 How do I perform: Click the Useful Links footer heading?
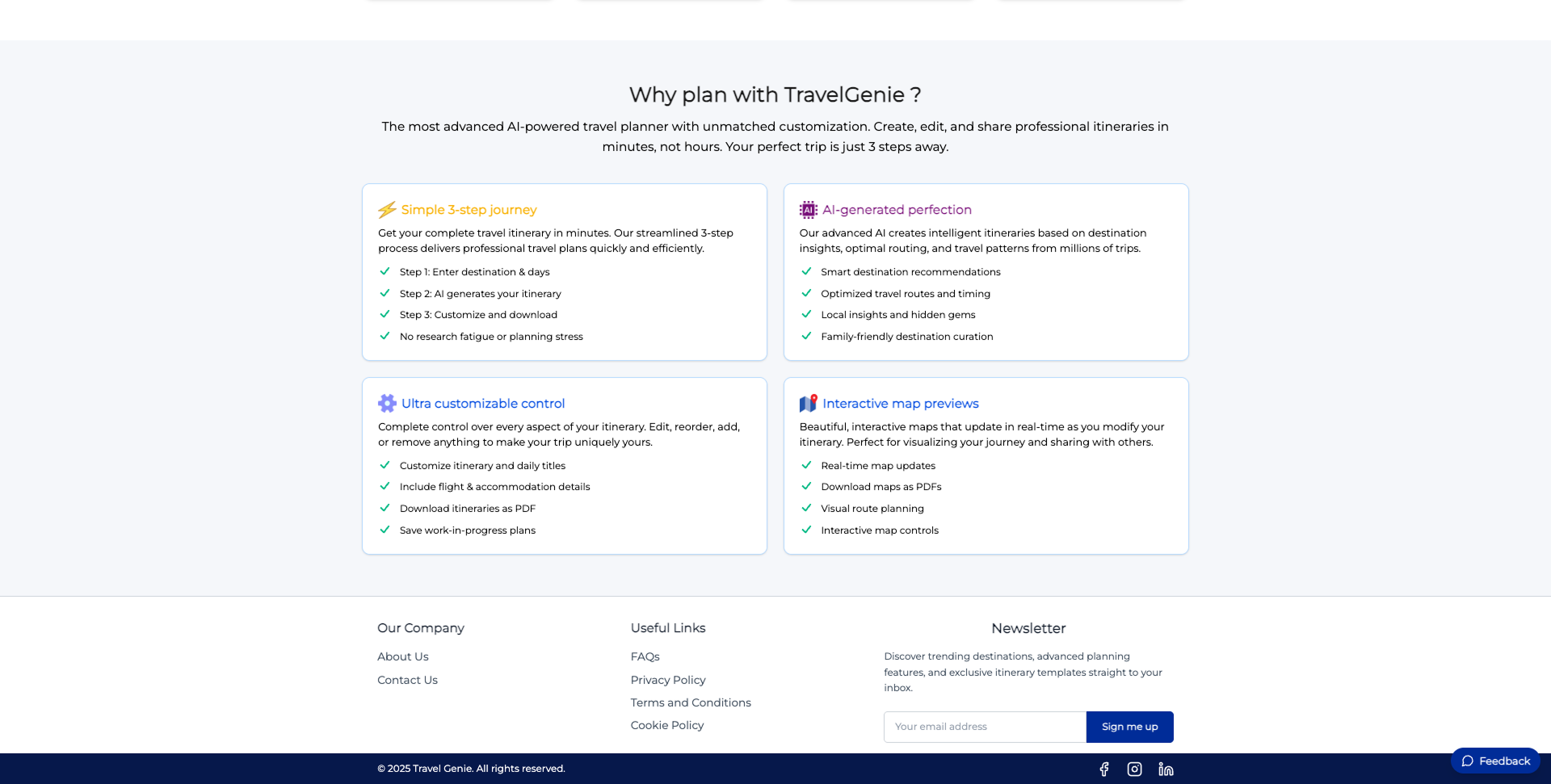tap(668, 628)
